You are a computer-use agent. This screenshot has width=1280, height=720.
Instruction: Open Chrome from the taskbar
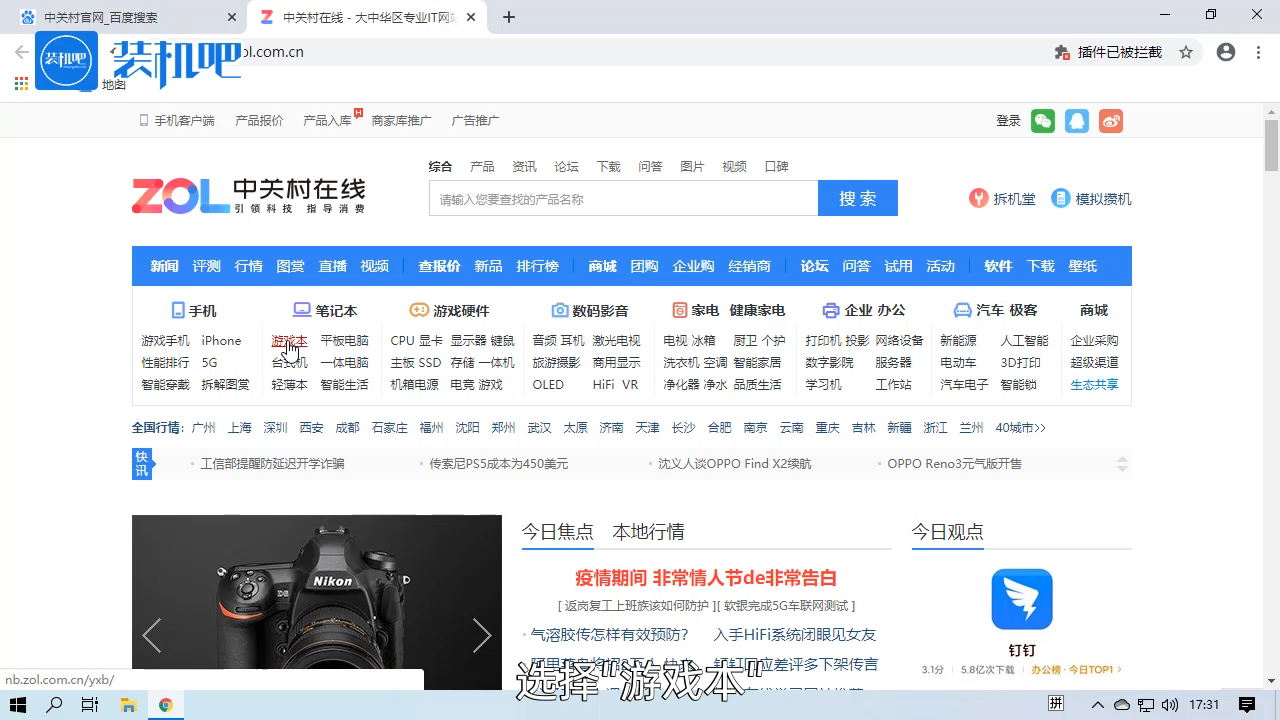click(166, 705)
